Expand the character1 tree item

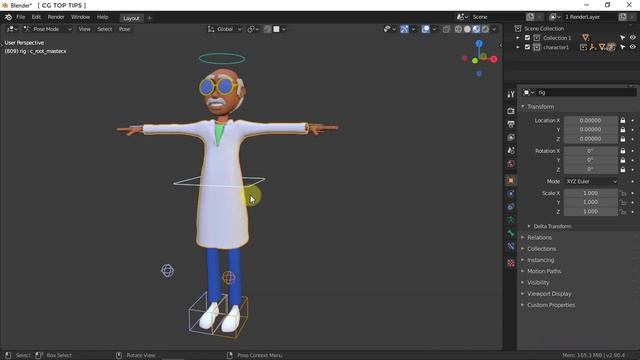pos(518,47)
